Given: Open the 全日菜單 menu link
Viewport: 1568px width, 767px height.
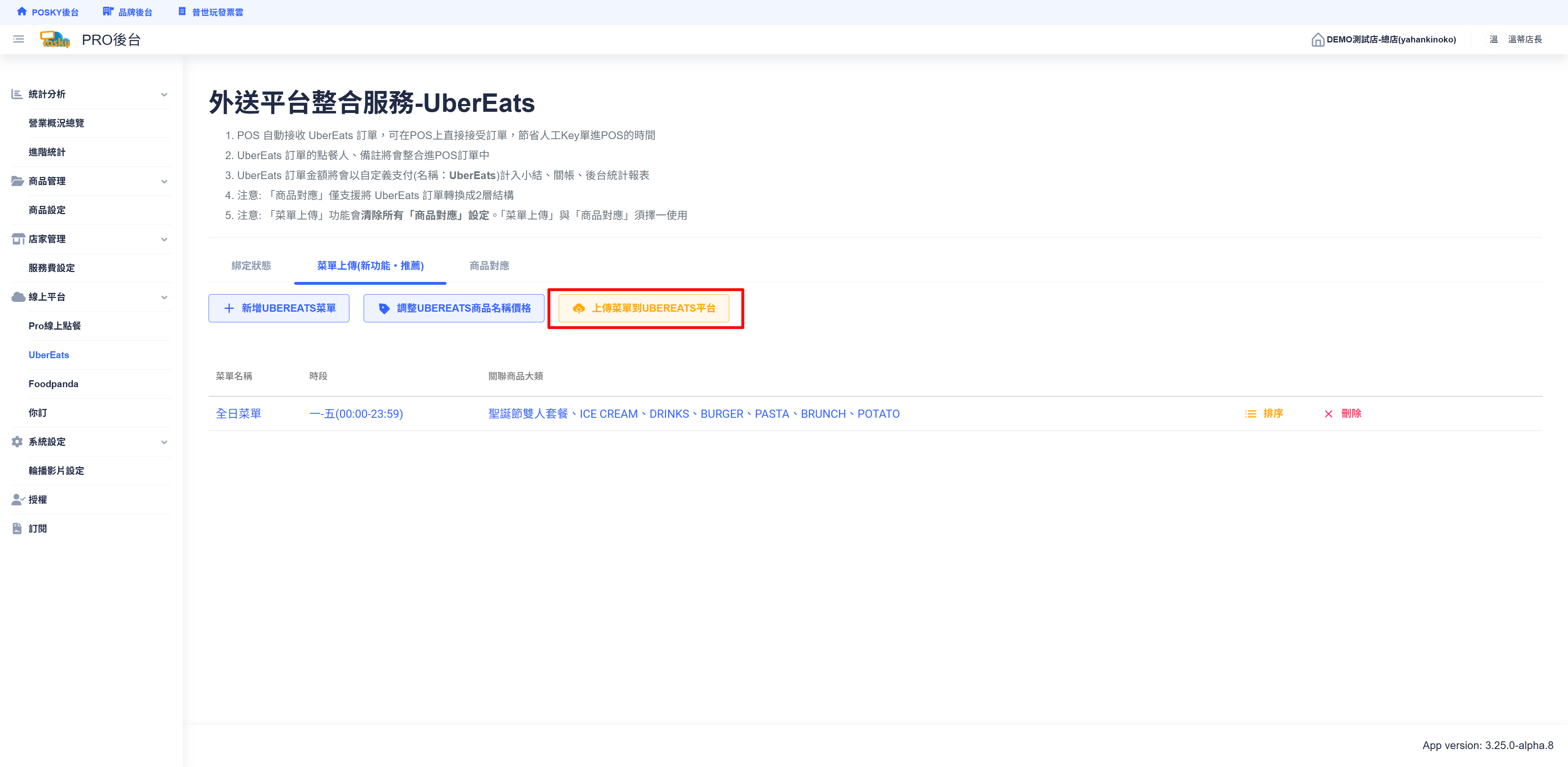Looking at the screenshot, I should (238, 414).
